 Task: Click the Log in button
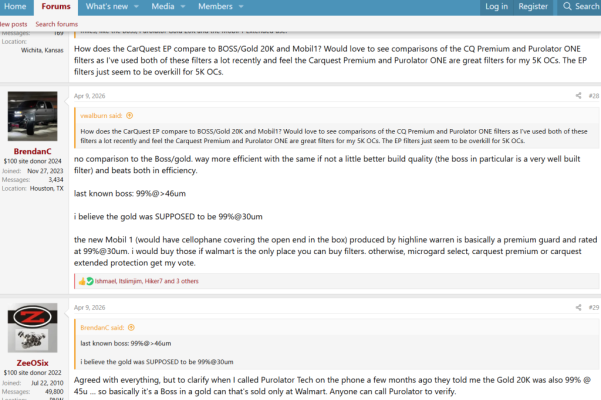point(496,7)
